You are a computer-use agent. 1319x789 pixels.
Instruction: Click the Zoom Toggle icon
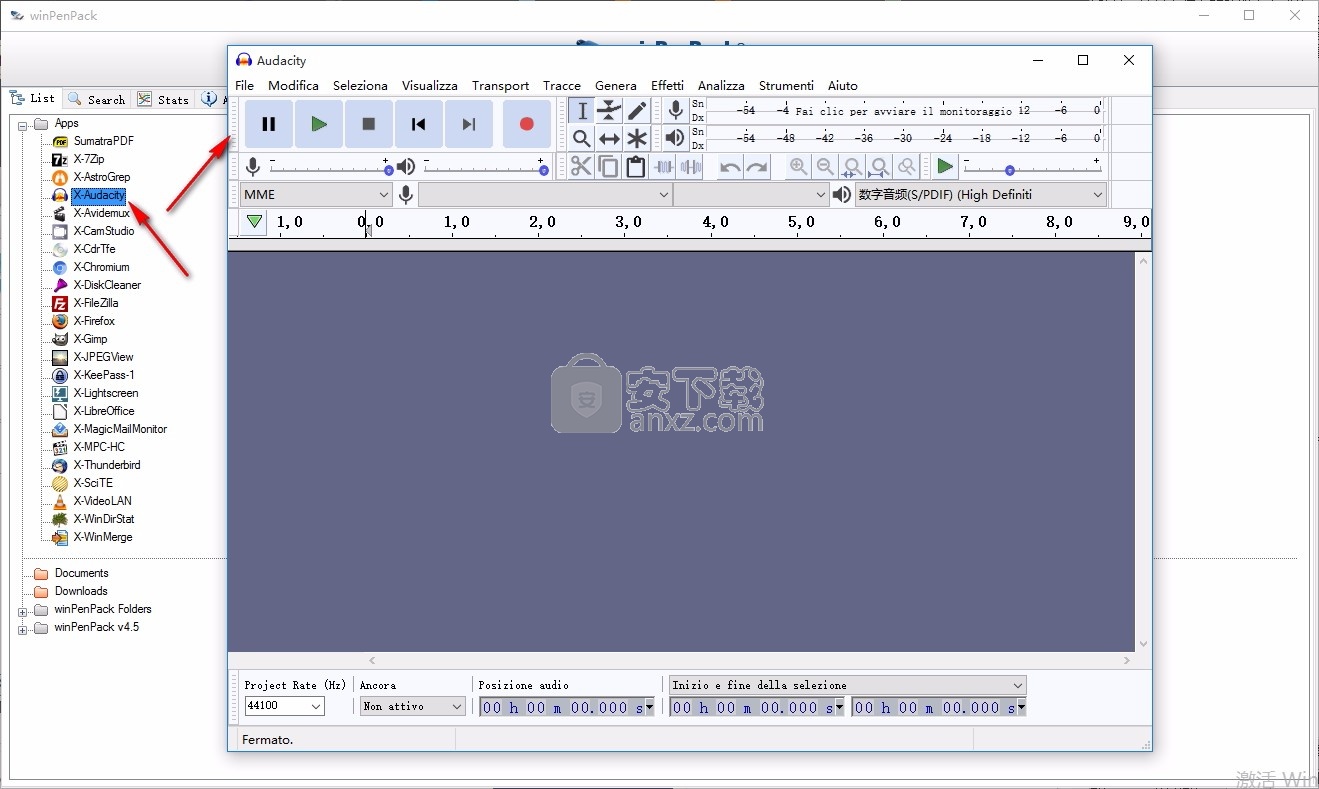[x=906, y=166]
